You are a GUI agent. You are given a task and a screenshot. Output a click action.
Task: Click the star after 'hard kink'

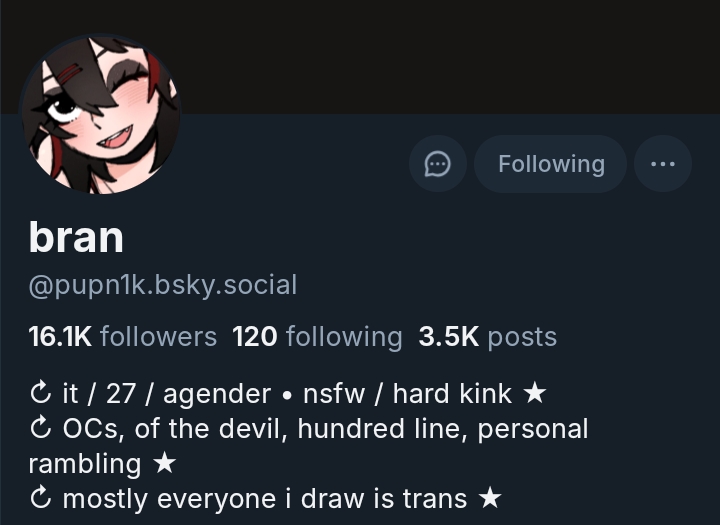[x=535, y=393]
